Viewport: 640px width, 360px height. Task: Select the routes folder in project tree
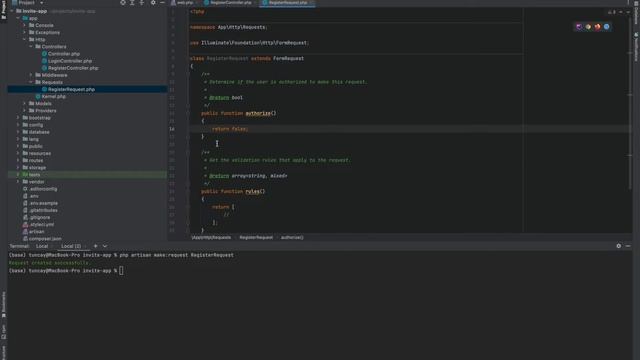[36, 160]
